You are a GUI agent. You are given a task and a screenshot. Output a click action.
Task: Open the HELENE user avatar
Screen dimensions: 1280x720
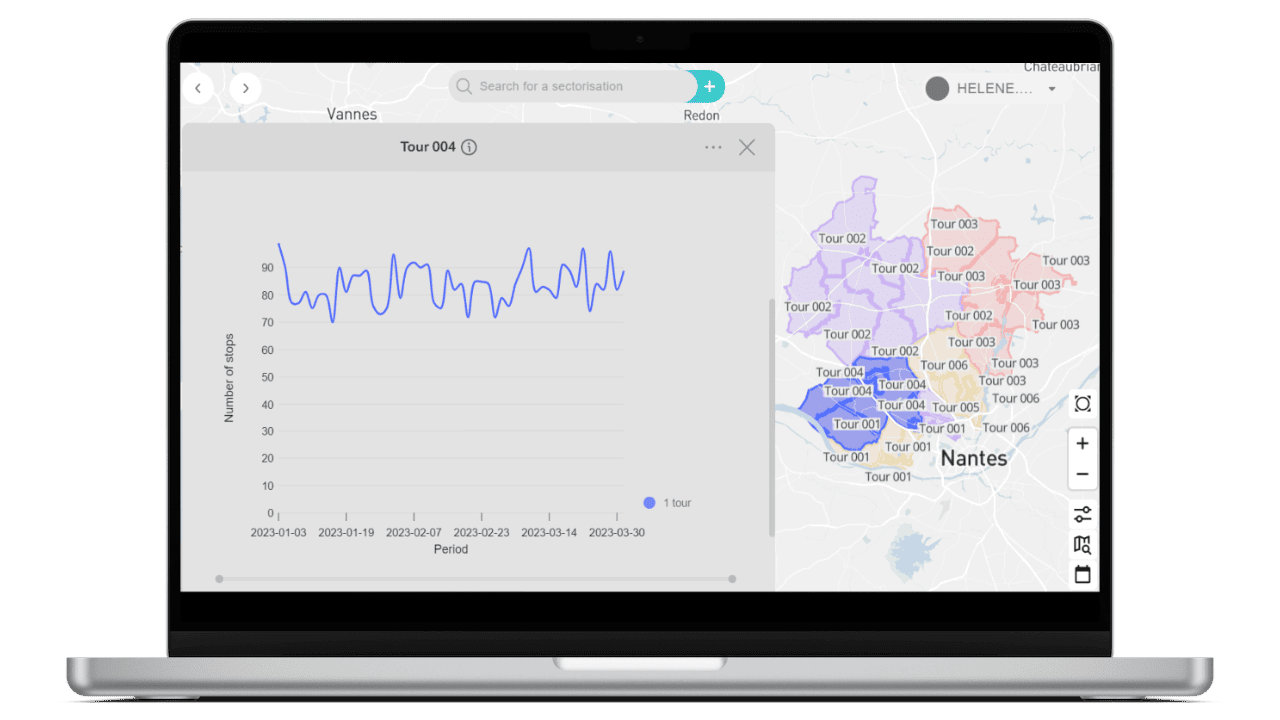[937, 88]
